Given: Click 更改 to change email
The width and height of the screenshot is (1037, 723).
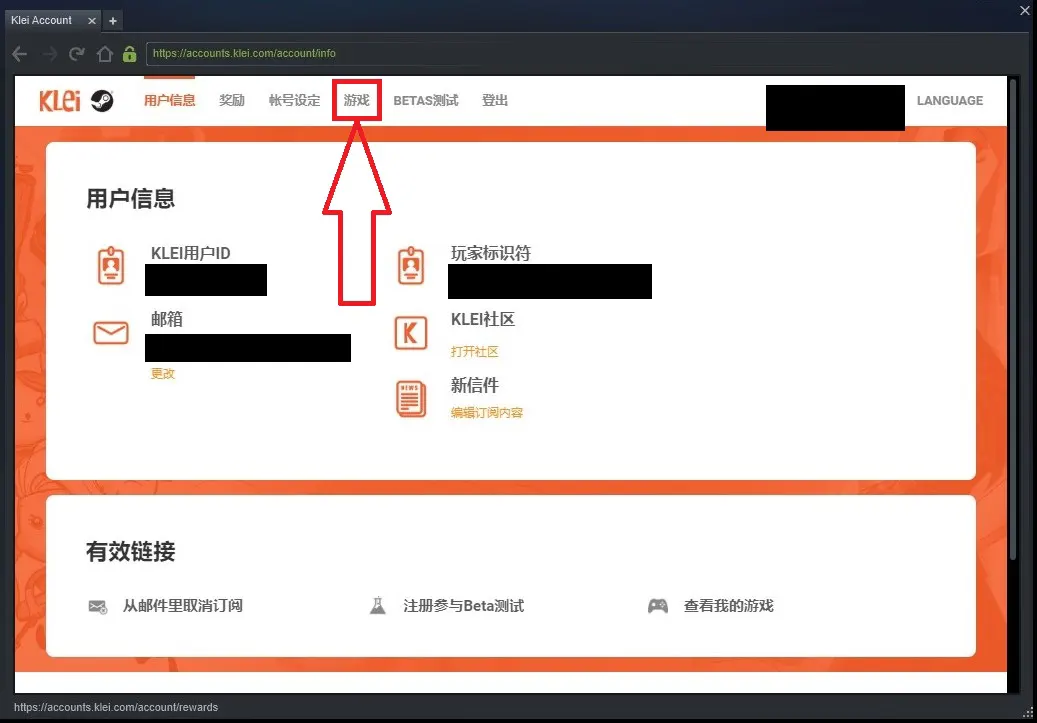Looking at the screenshot, I should pos(163,374).
